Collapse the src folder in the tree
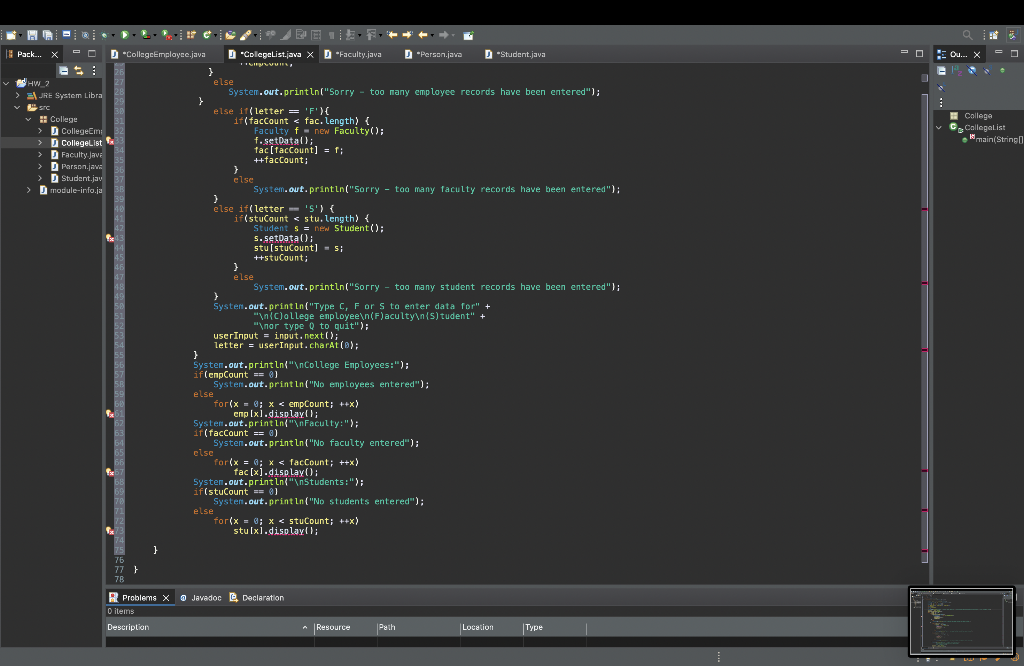Image resolution: width=1024 pixels, height=666 pixels. point(19,107)
